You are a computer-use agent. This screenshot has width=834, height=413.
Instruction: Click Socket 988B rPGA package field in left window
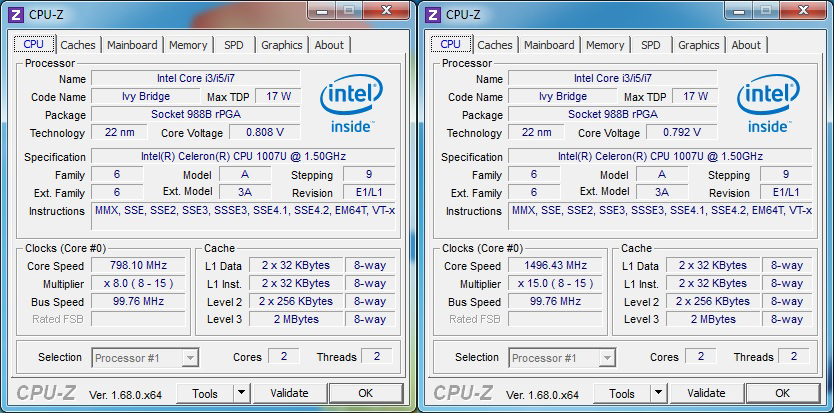coord(196,114)
